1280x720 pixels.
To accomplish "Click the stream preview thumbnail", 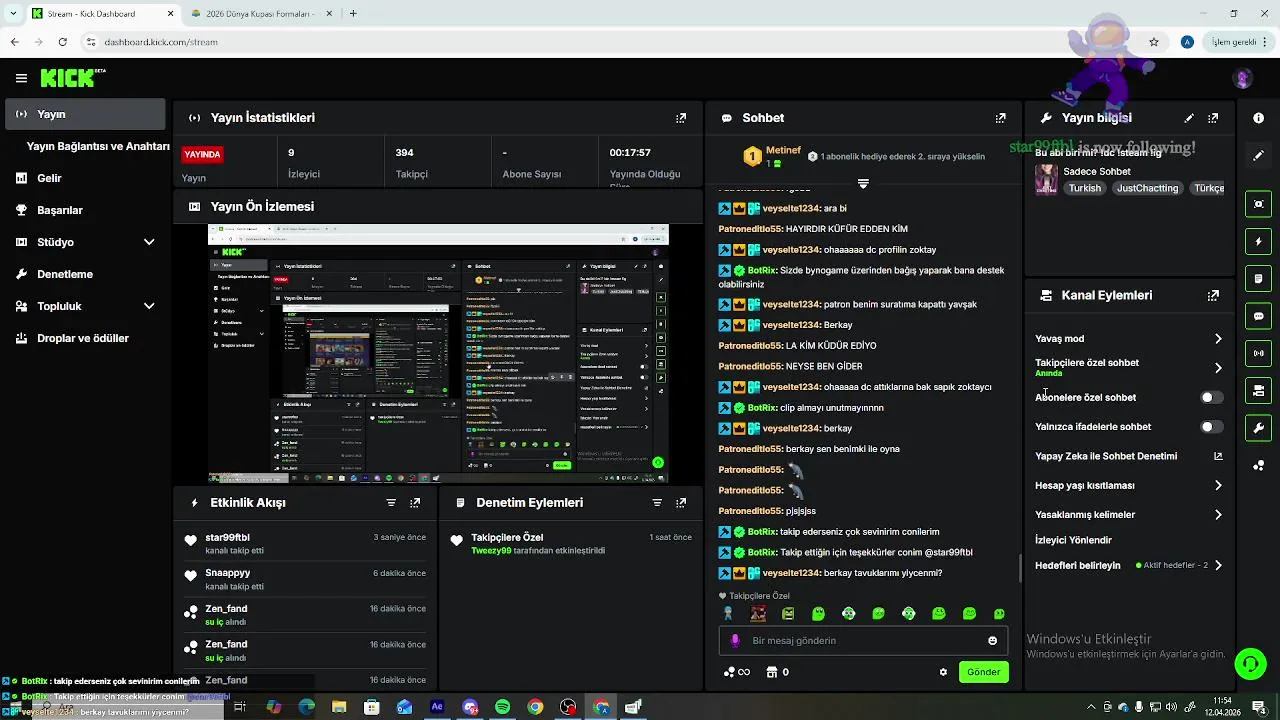I will (x=438, y=354).
